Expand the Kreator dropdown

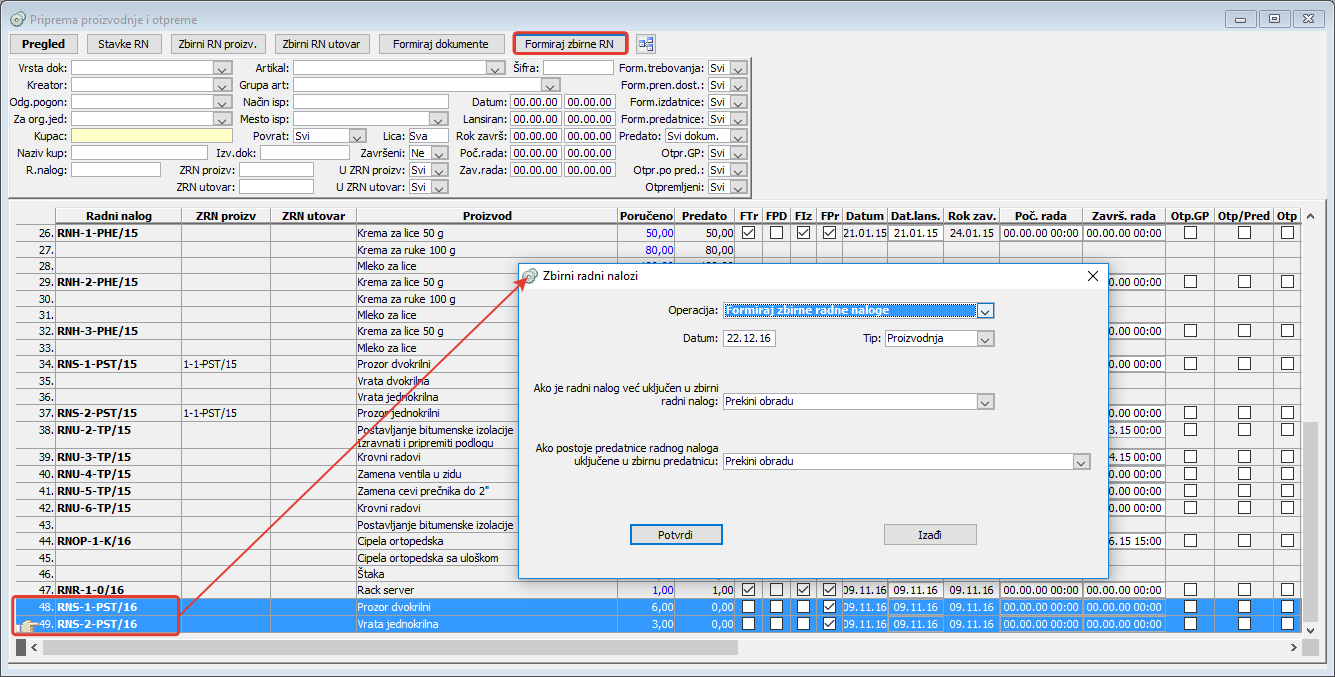pyautogui.click(x=223, y=85)
